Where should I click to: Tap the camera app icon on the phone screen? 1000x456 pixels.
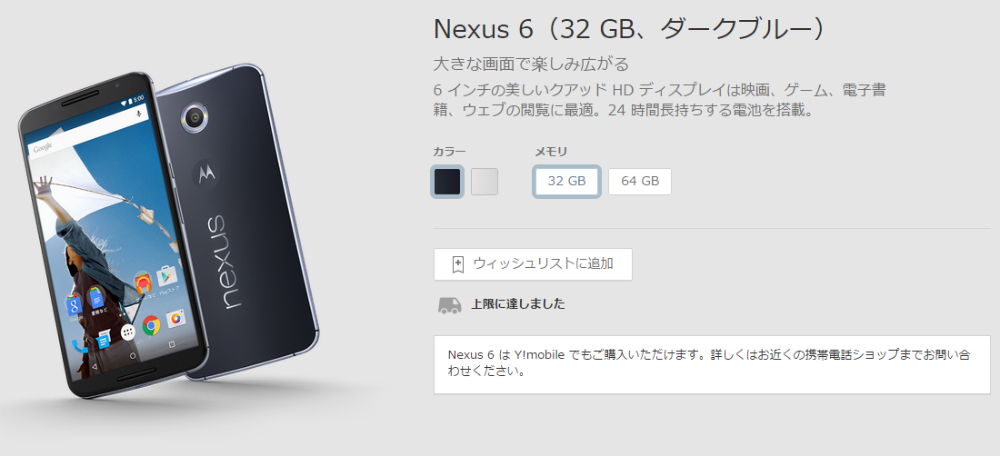(x=175, y=318)
